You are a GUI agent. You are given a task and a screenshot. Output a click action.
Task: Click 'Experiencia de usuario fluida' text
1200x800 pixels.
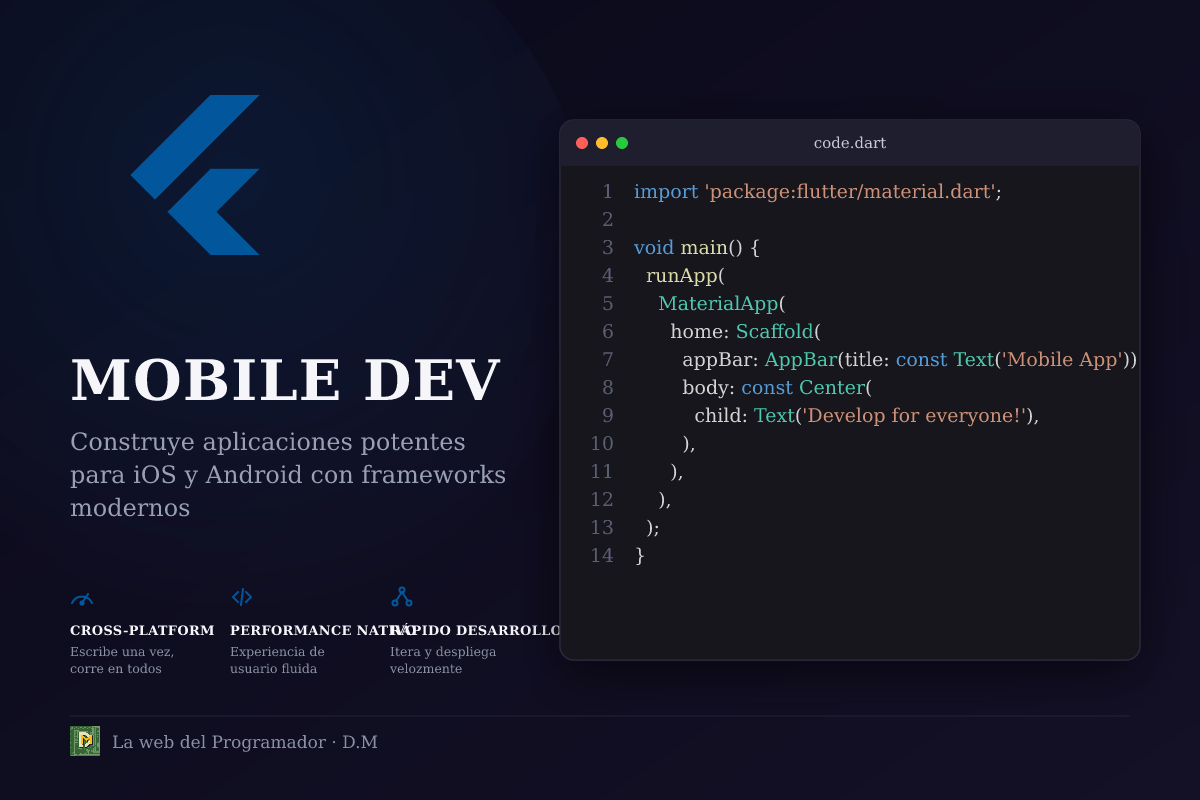(x=277, y=660)
